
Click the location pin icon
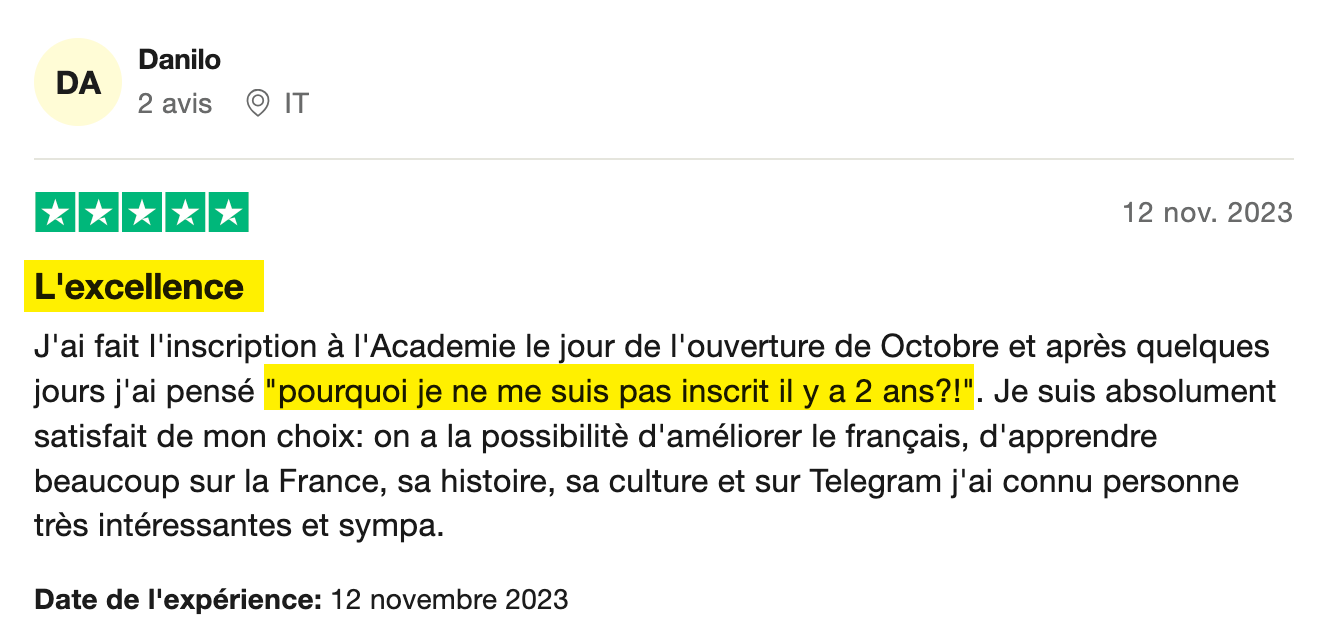point(258,103)
